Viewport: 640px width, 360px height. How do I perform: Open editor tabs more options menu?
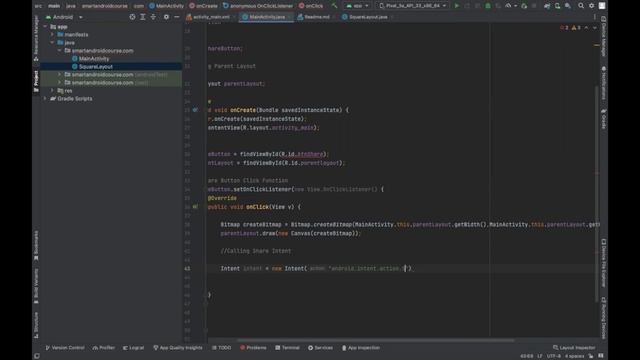point(594,17)
